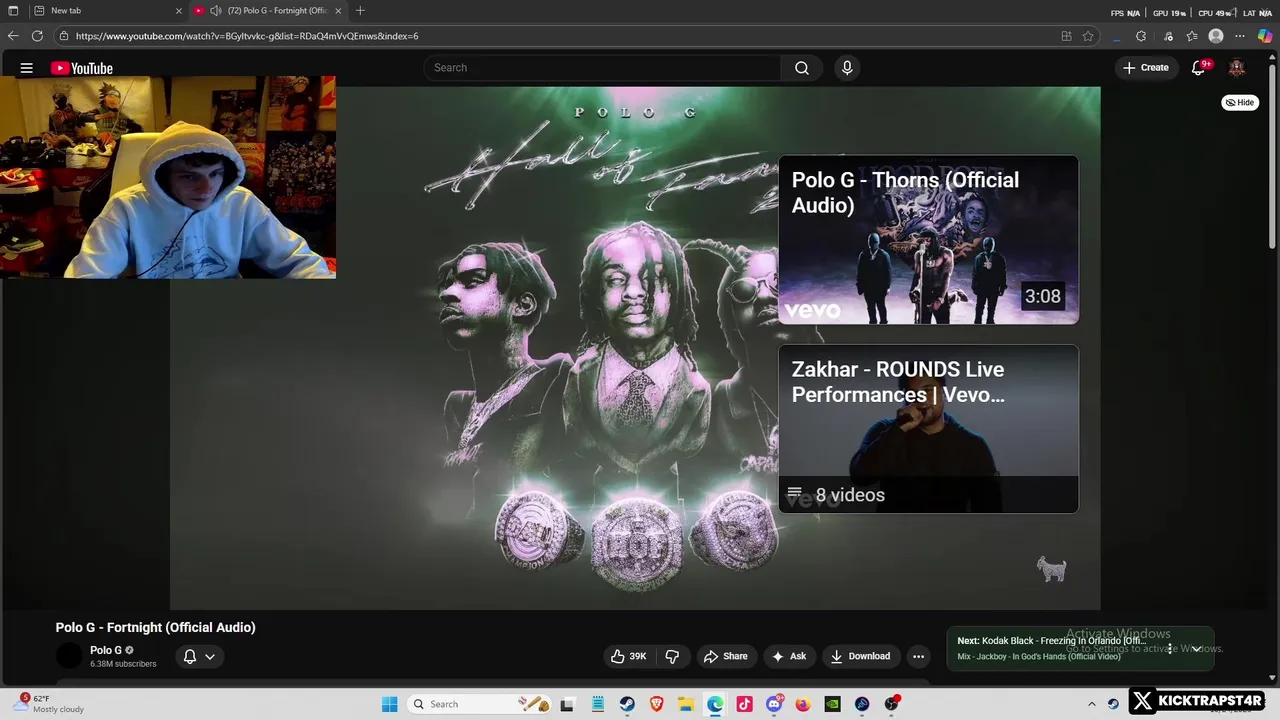
Task: Click the Share button
Action: (x=726, y=656)
